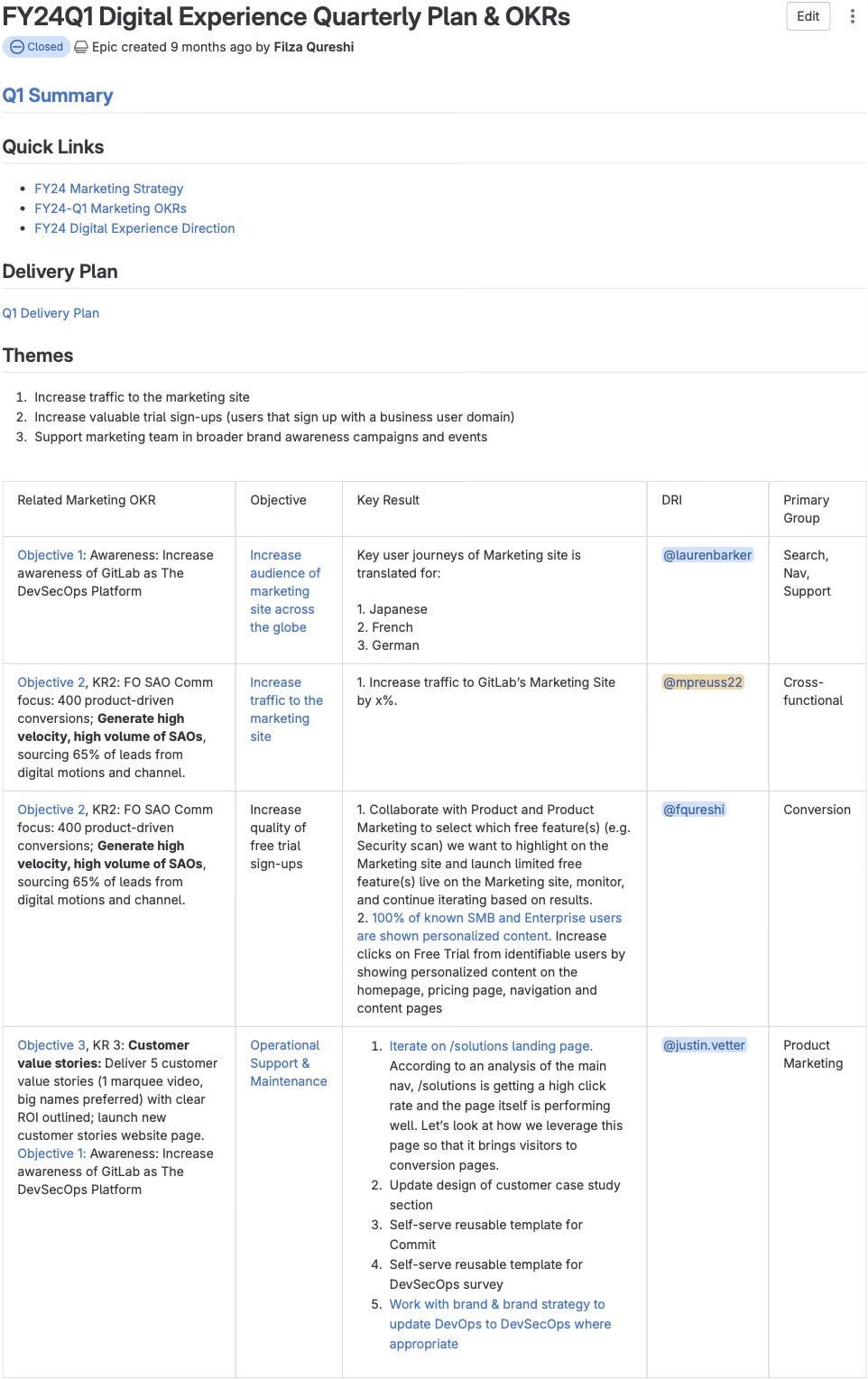Screen dimensions: 868x1380
Task: Click the @mpreuss22 user mention
Action: tap(703, 682)
